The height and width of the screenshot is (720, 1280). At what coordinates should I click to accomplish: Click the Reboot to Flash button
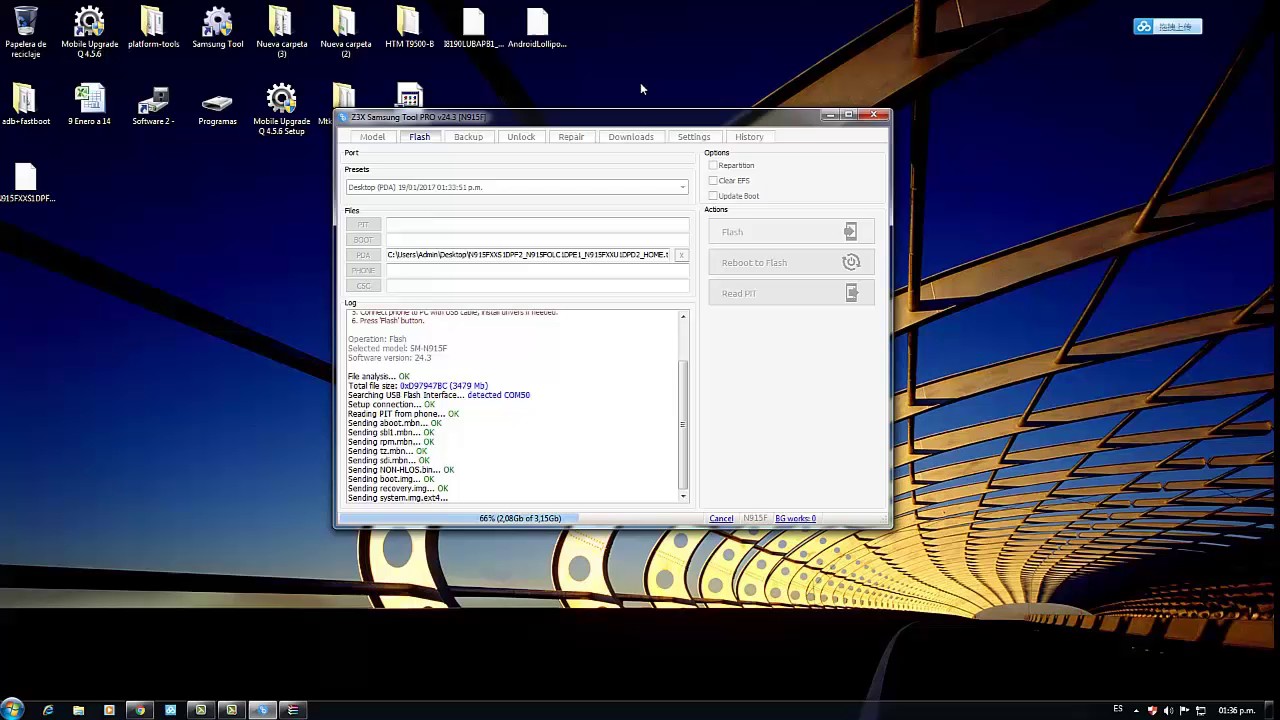click(x=791, y=263)
